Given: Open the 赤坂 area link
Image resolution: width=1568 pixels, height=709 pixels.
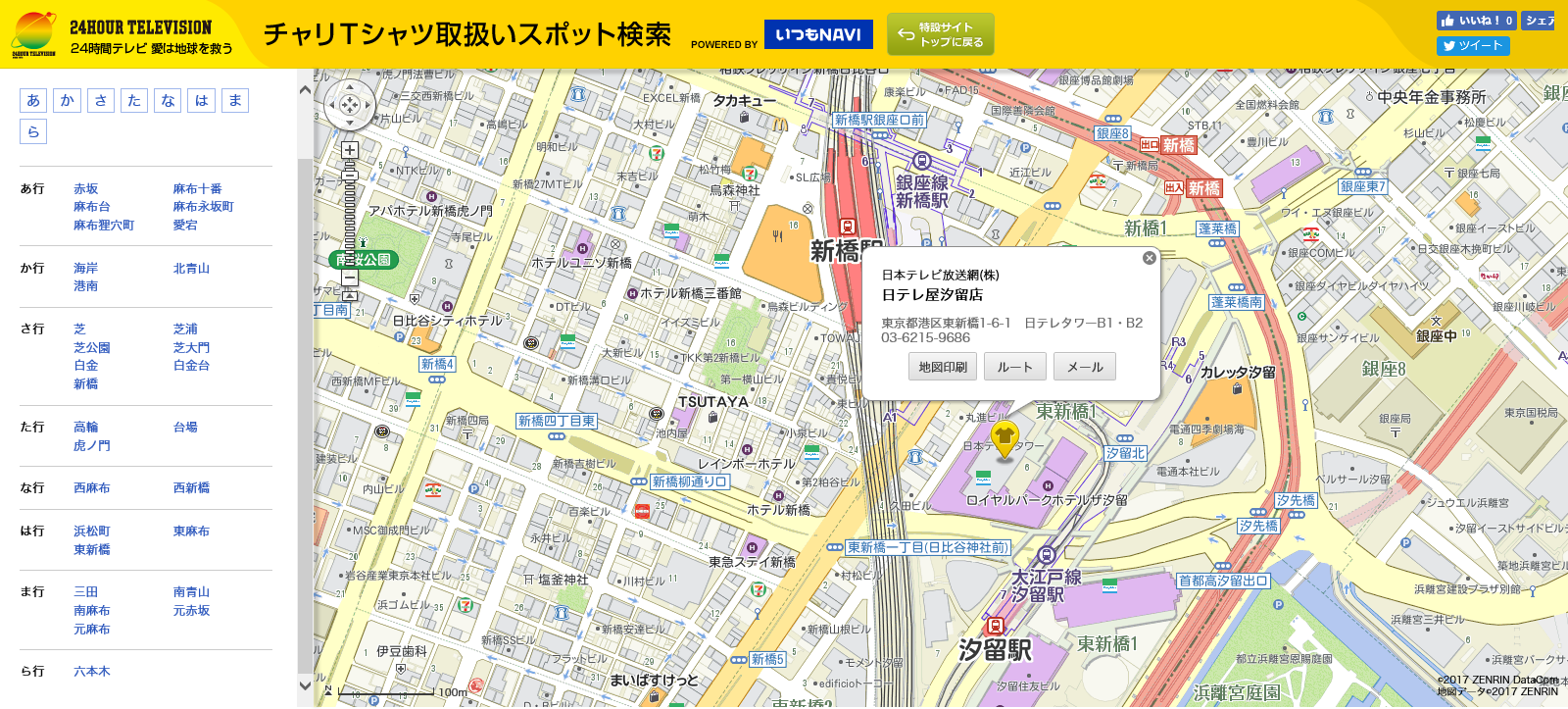Looking at the screenshot, I should tap(85, 189).
